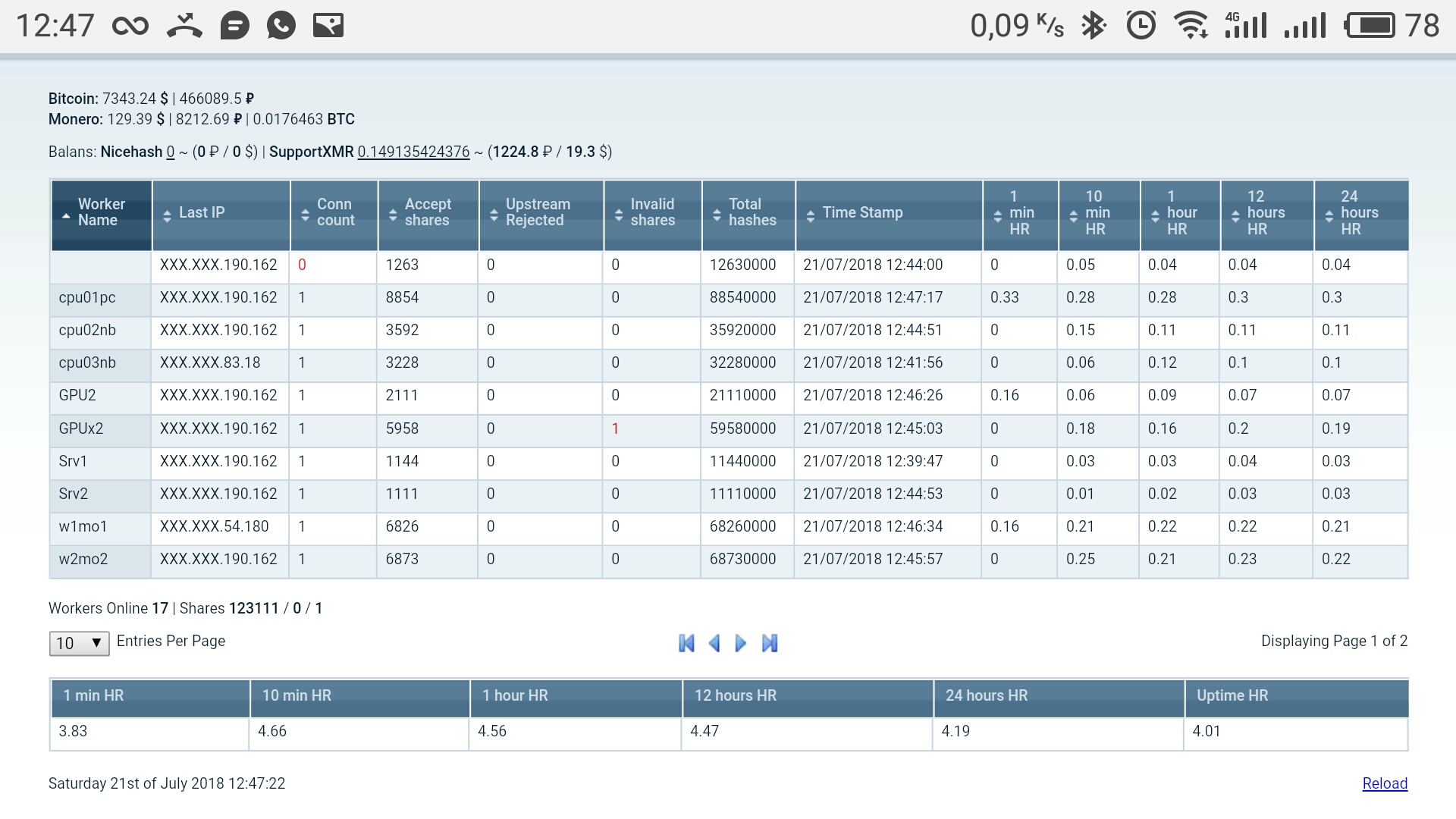The height and width of the screenshot is (819, 1456).
Task: Advance to next page with arrow icon
Action: pyautogui.click(x=741, y=642)
